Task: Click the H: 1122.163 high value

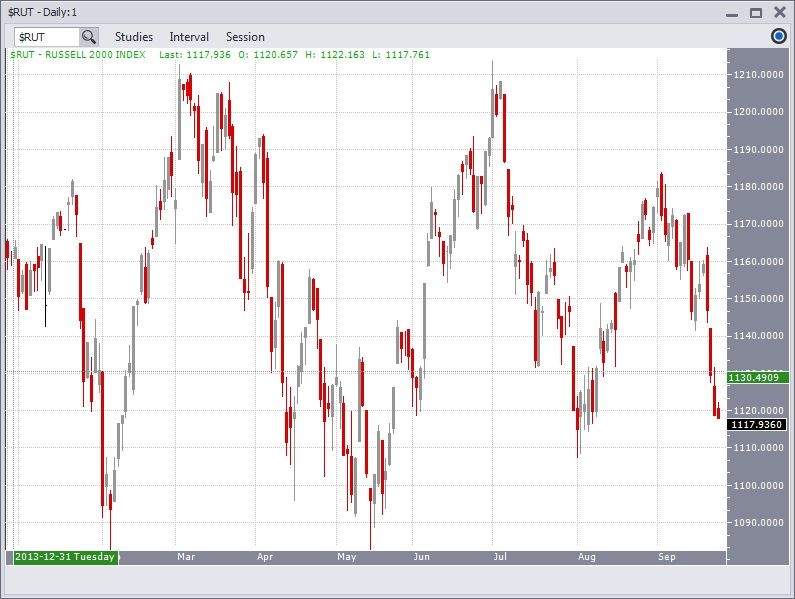Action: click(335, 55)
